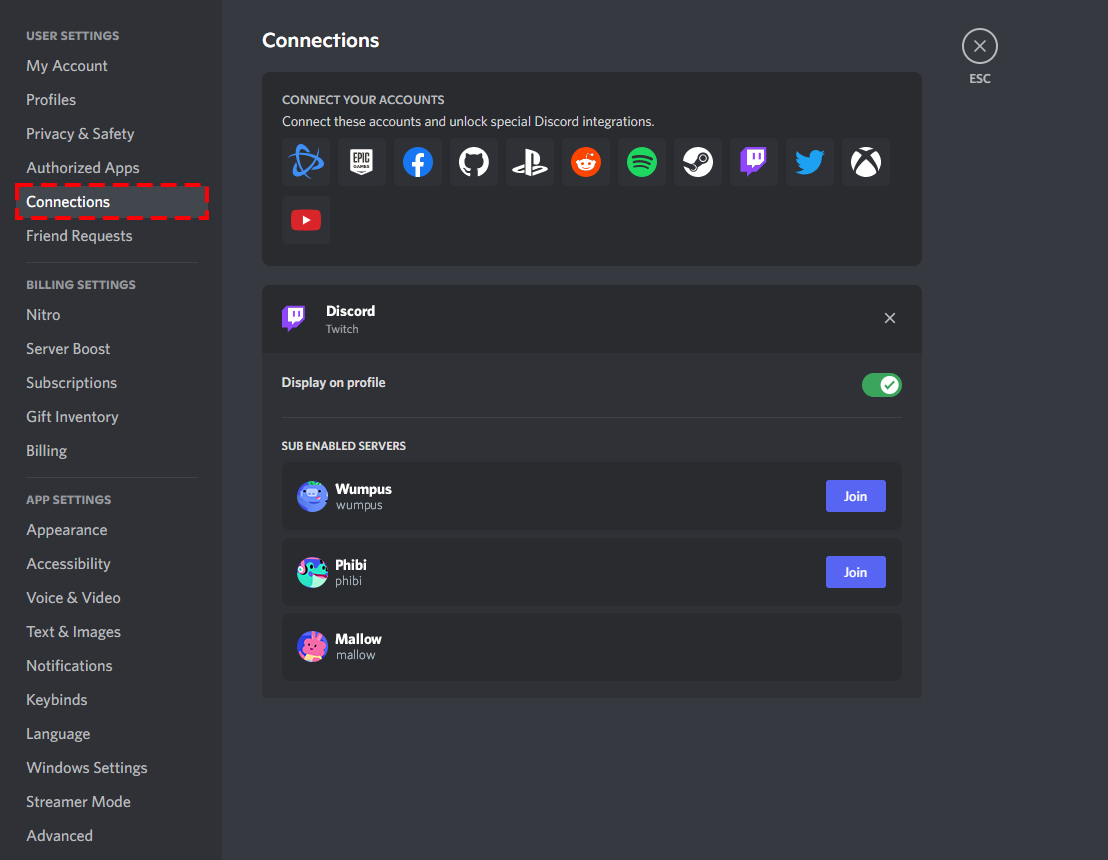The image size is (1108, 860).
Task: Click the Phibi server avatar
Action: tap(312, 572)
